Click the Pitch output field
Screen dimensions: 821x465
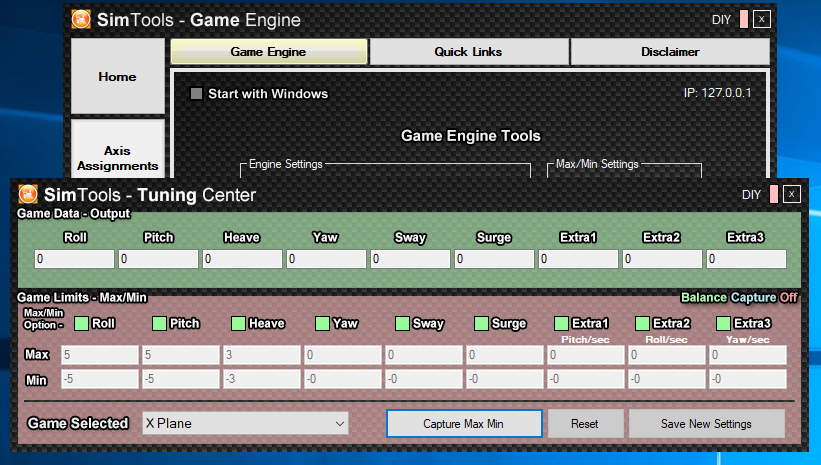click(159, 259)
